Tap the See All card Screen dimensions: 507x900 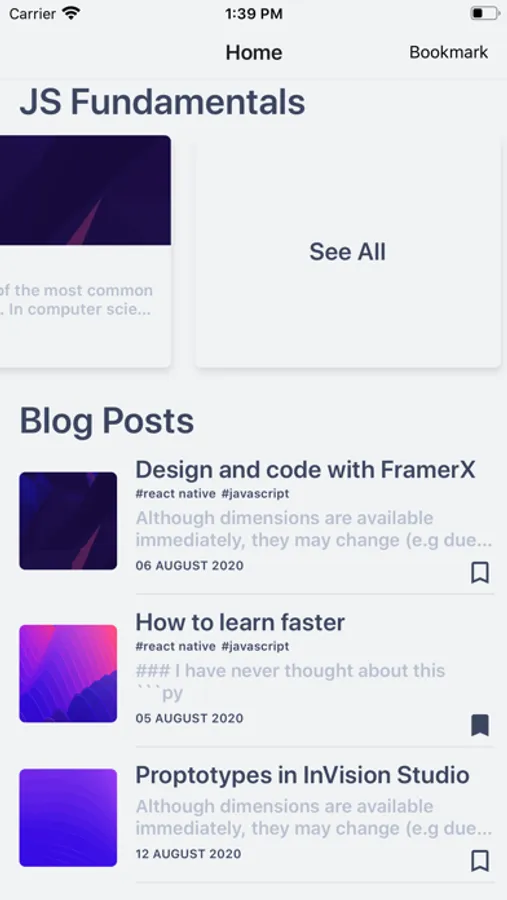click(x=348, y=251)
